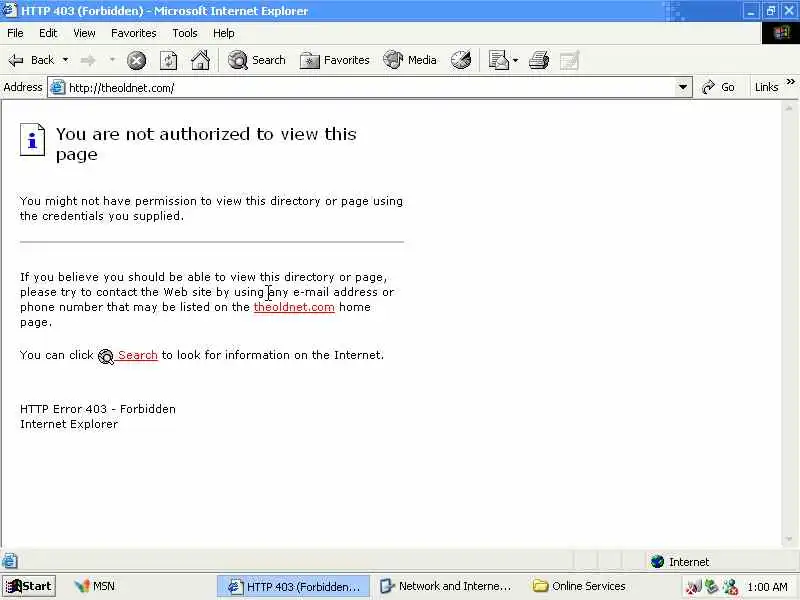Restore down the Internet Explorer window
Viewport: 800px width, 600px height.
click(x=770, y=11)
